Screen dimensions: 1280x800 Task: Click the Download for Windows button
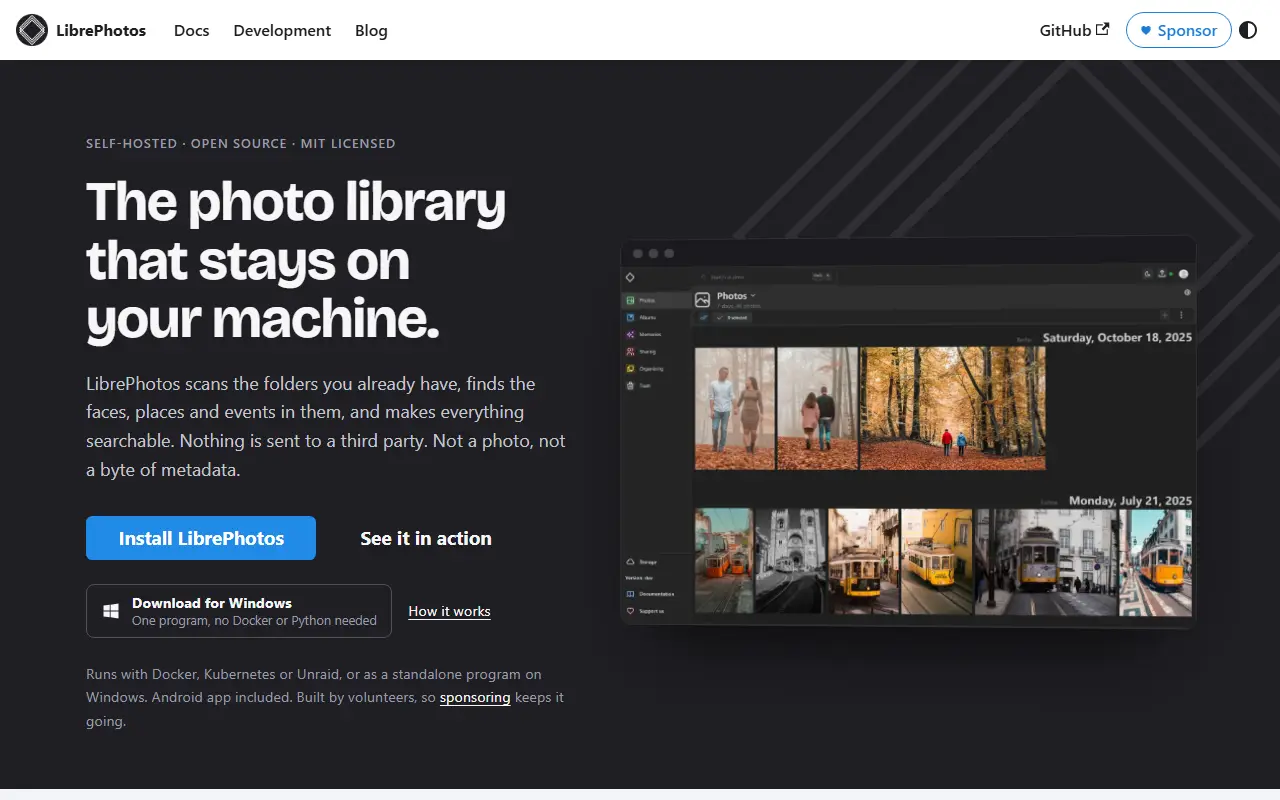coord(239,611)
